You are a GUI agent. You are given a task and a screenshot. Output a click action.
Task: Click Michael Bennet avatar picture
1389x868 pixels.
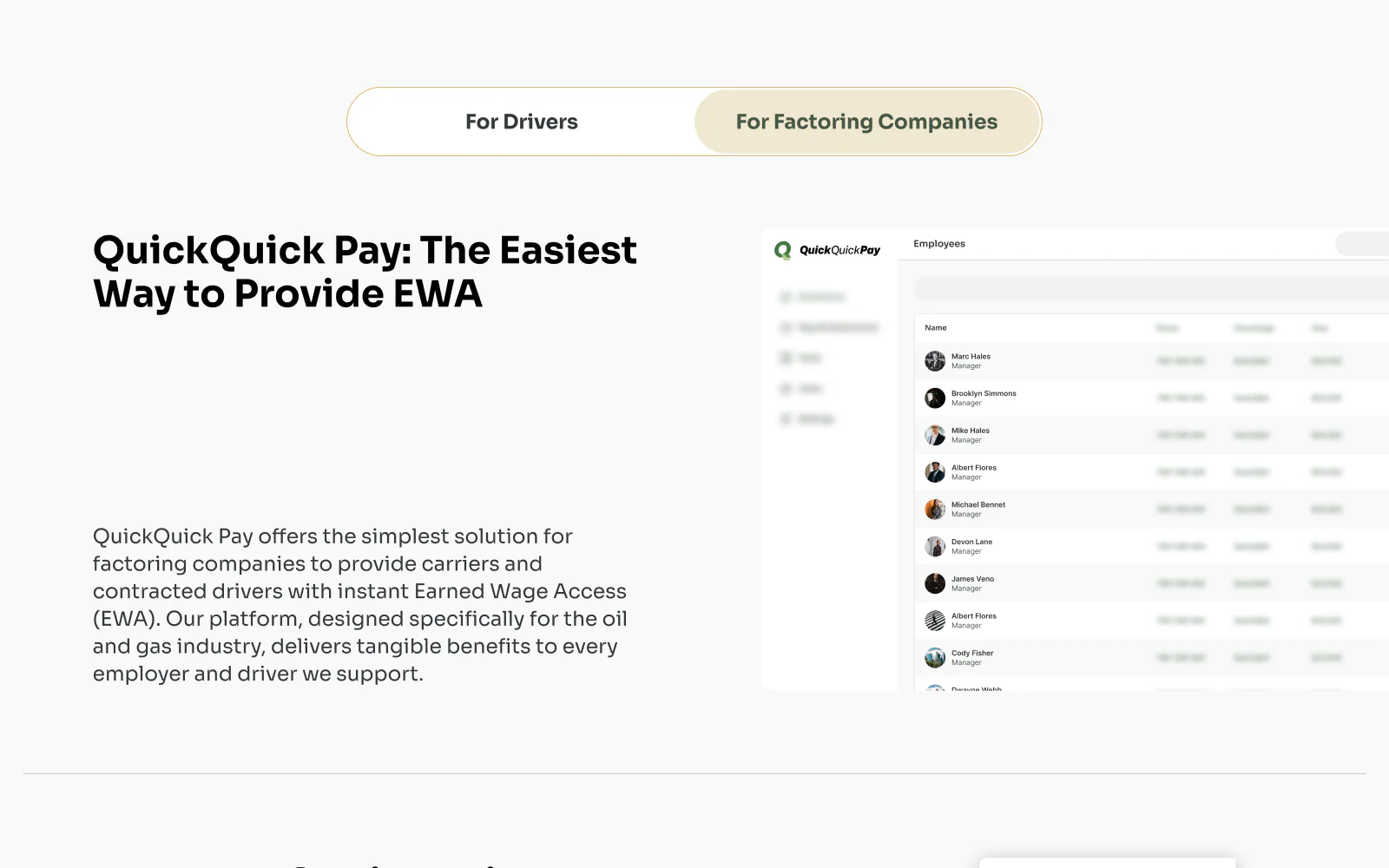click(935, 510)
